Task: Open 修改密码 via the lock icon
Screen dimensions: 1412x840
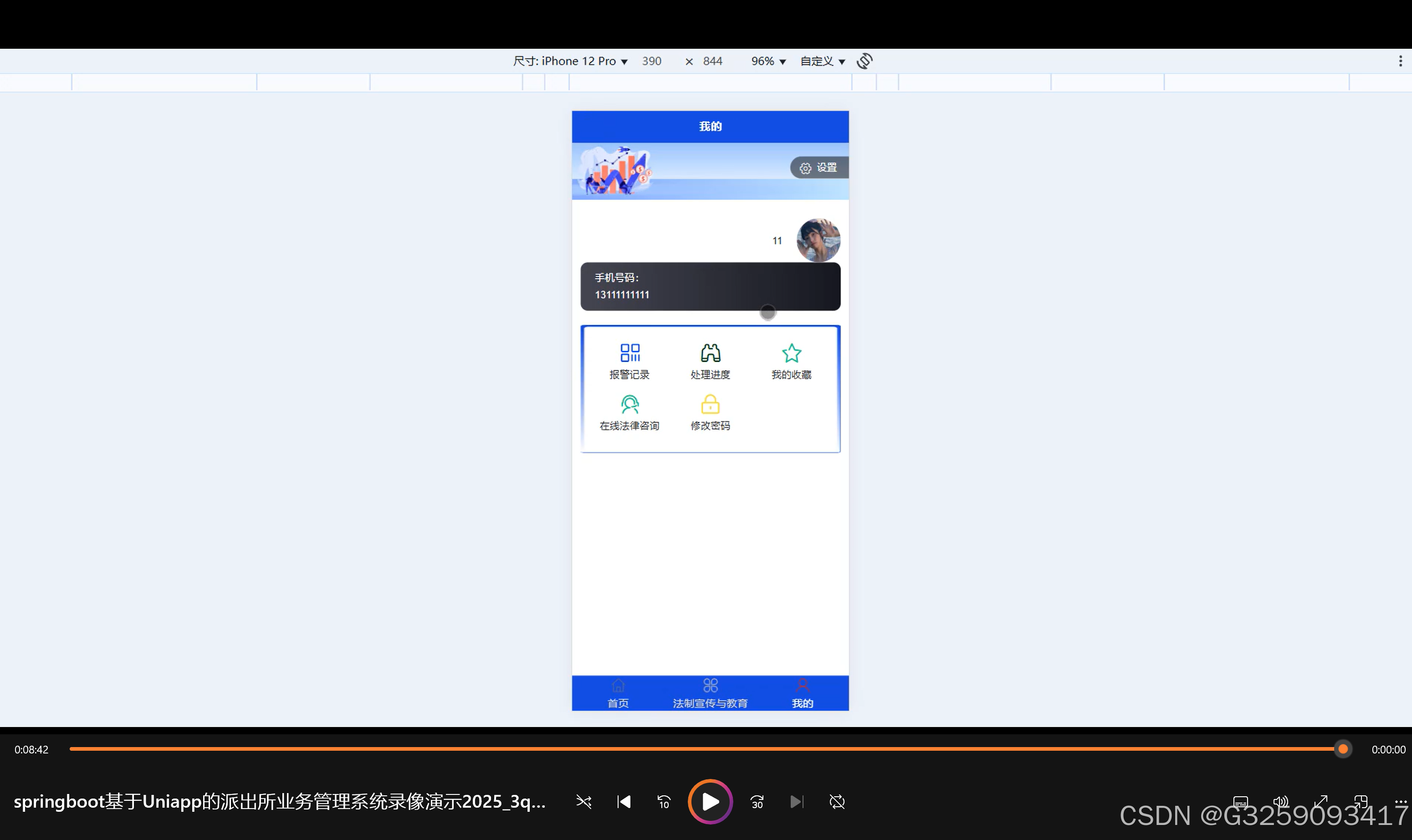Action: click(x=710, y=405)
